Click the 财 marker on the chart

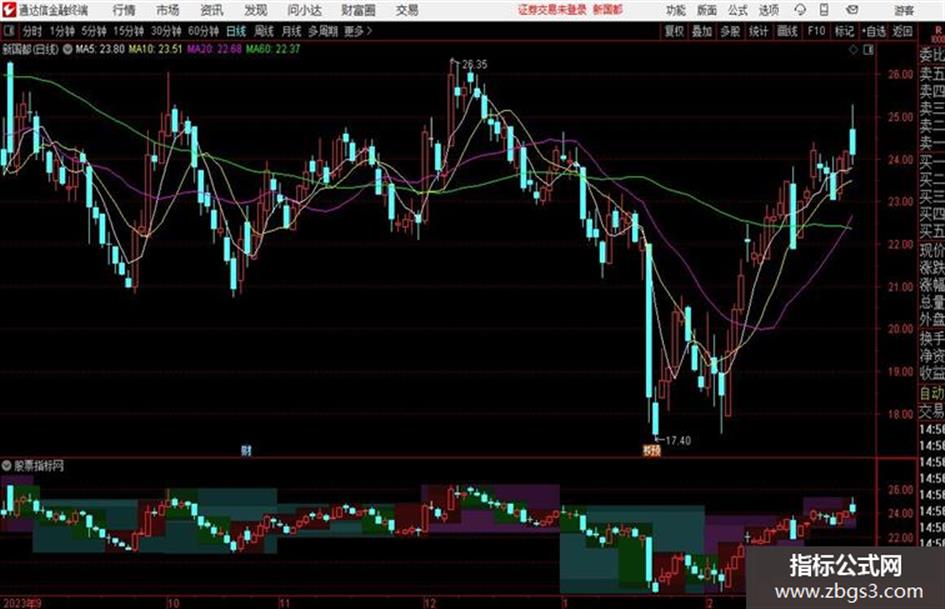tap(246, 450)
